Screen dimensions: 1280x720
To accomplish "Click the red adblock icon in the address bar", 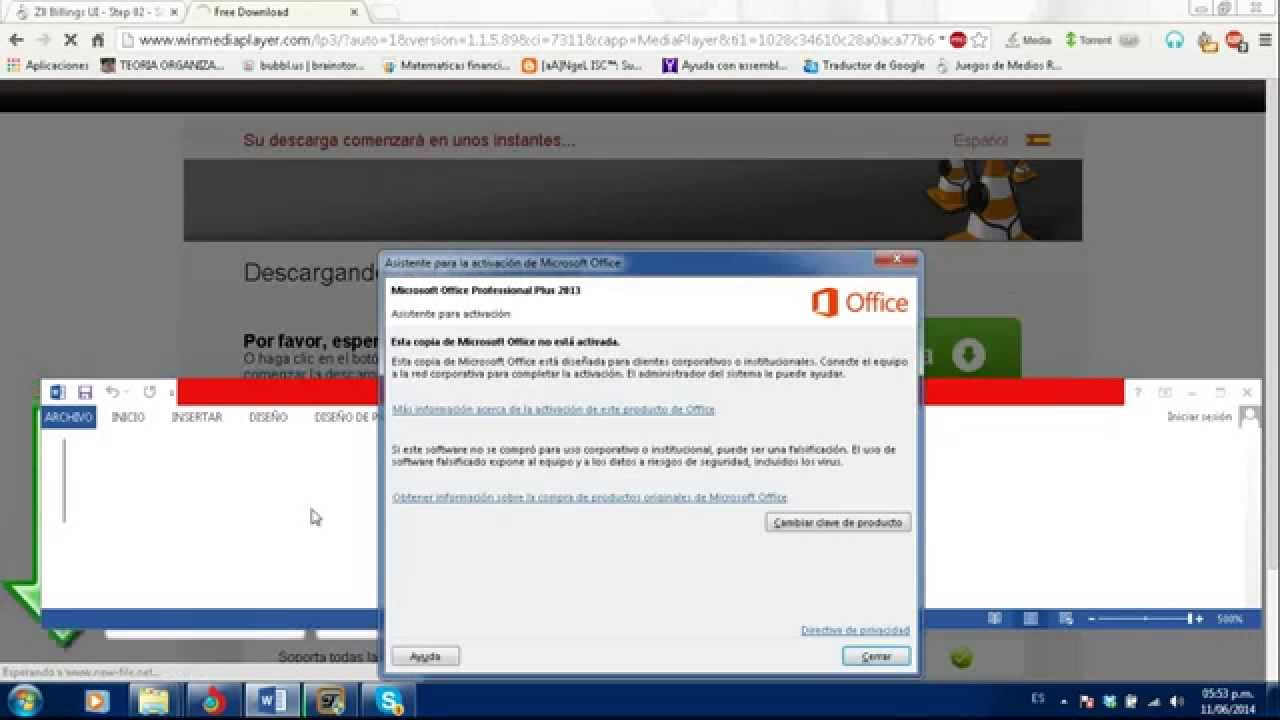I will 958,40.
